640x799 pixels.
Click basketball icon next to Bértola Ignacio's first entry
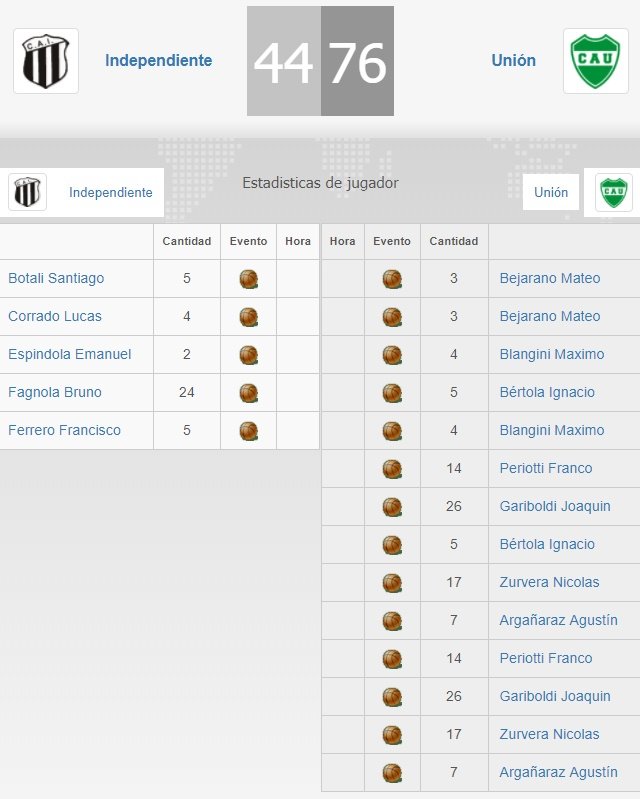point(392,392)
